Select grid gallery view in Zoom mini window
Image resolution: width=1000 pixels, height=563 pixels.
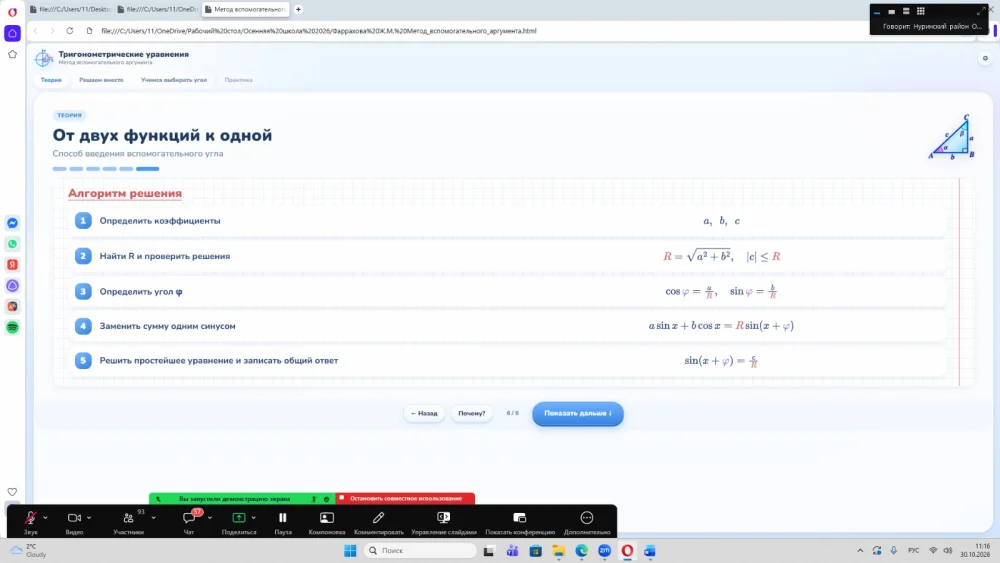tap(921, 11)
